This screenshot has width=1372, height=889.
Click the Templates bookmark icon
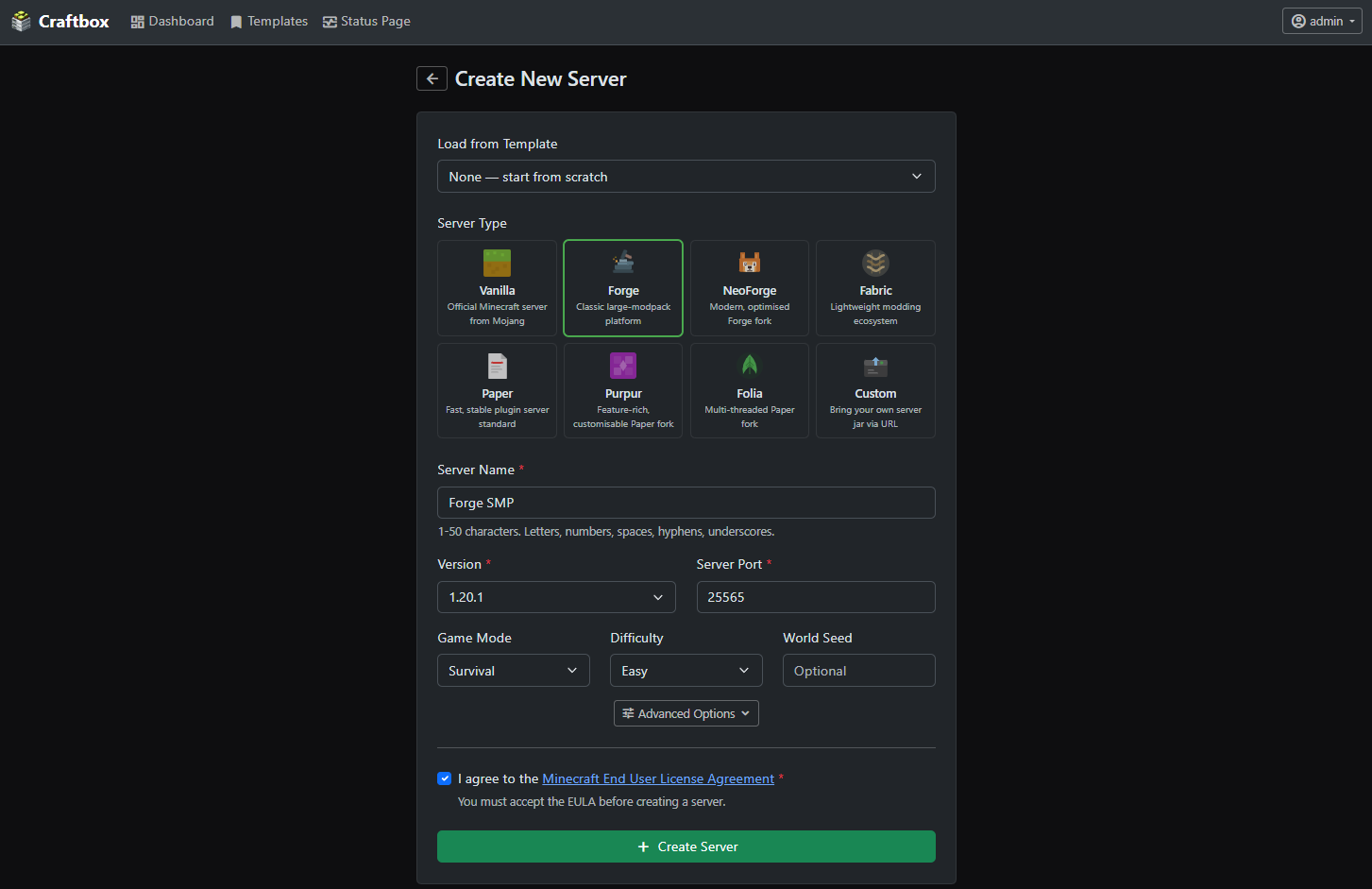coord(236,22)
